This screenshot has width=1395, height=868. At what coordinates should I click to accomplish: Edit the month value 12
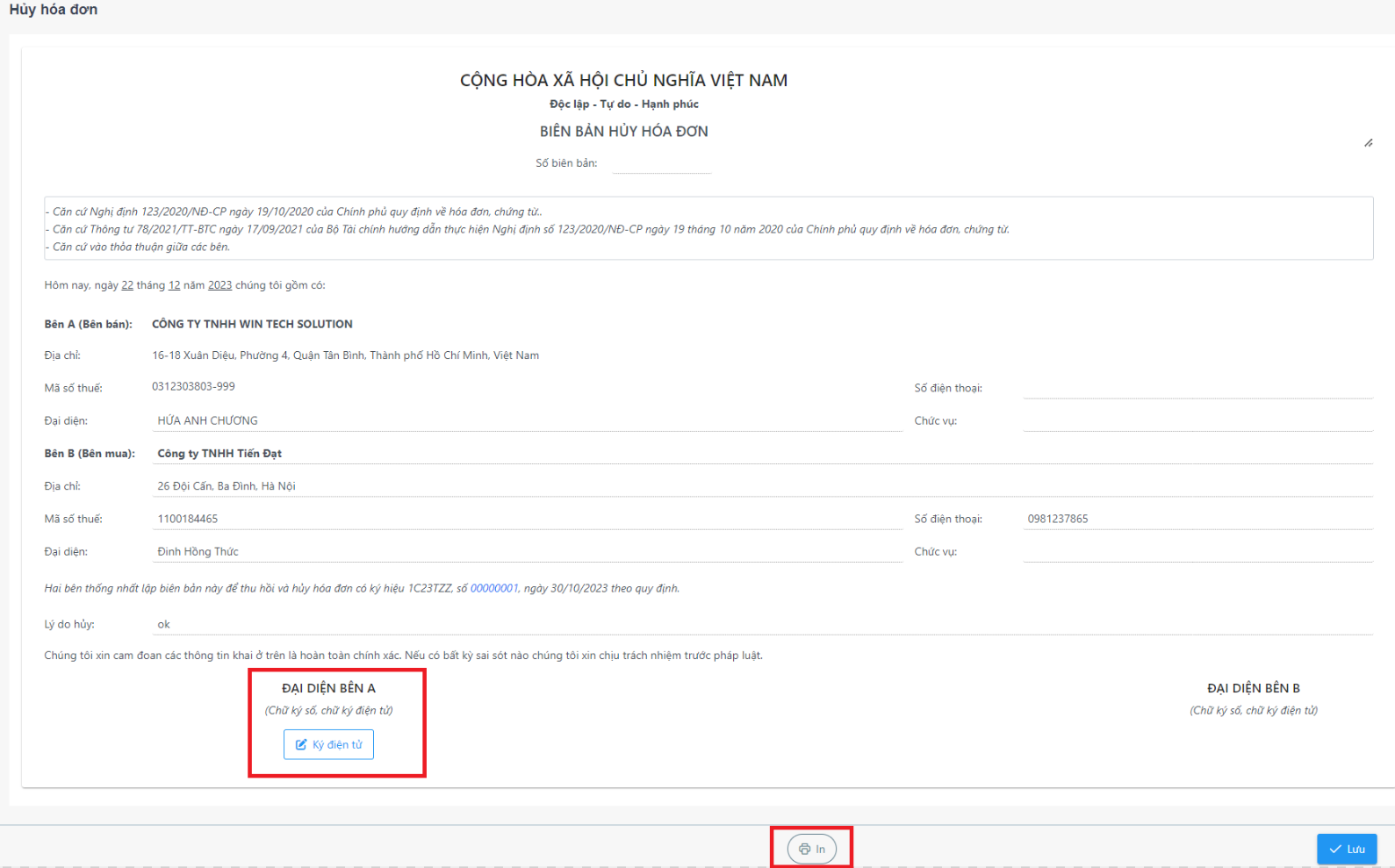click(x=174, y=285)
